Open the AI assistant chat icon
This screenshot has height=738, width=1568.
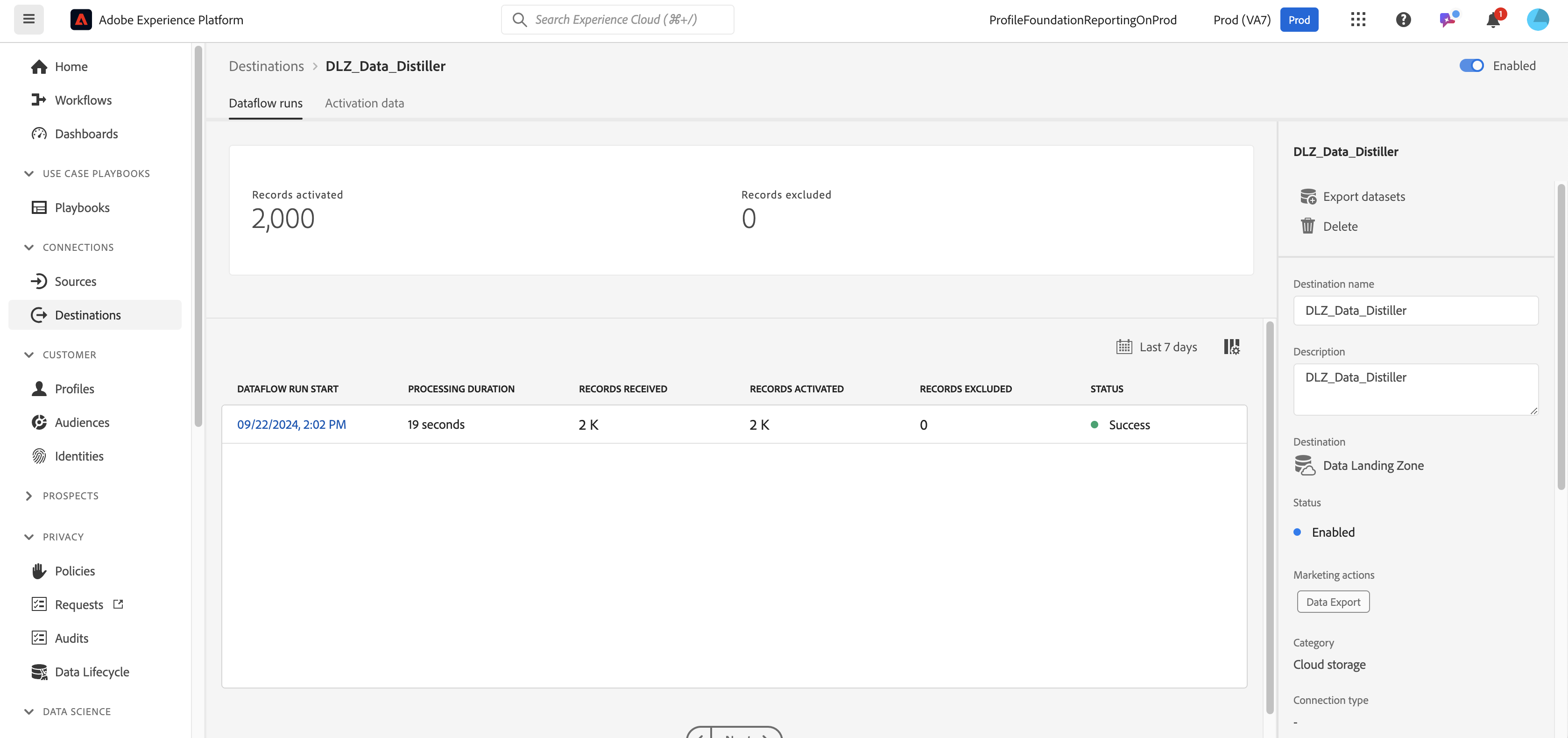pyautogui.click(x=1448, y=20)
